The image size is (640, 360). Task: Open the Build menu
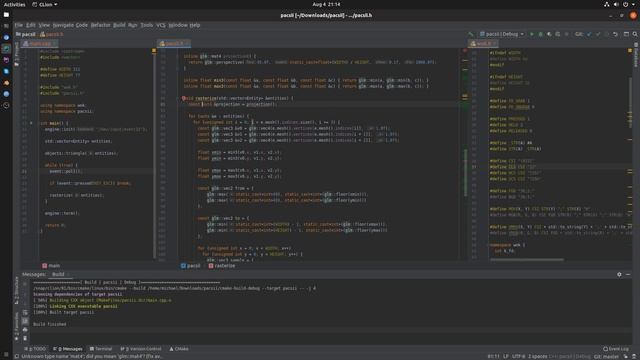click(119, 25)
